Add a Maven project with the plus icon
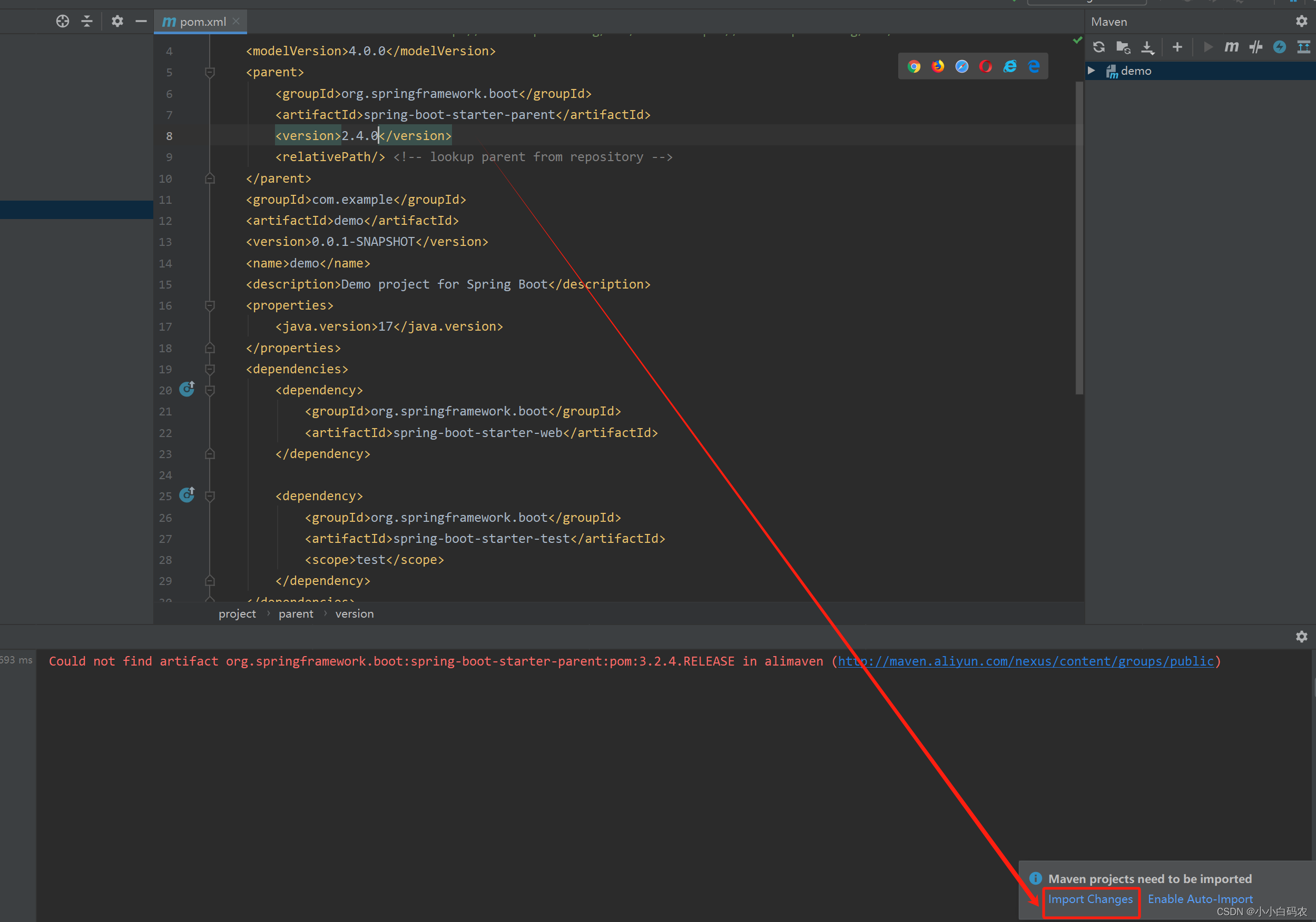 [x=1177, y=47]
